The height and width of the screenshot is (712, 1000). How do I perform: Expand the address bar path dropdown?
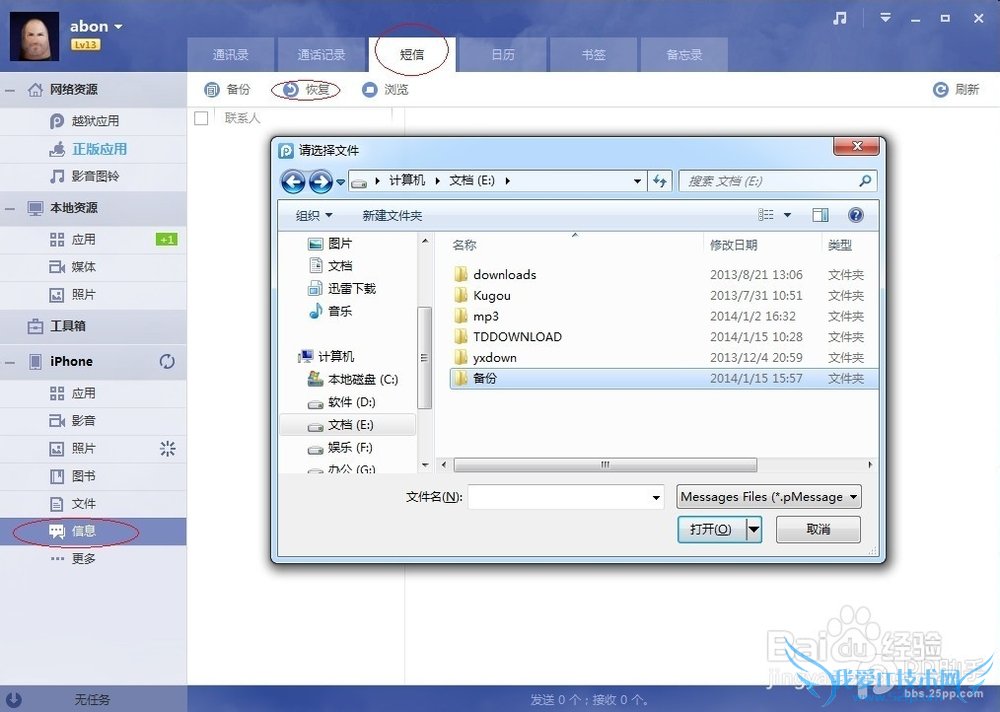click(637, 181)
